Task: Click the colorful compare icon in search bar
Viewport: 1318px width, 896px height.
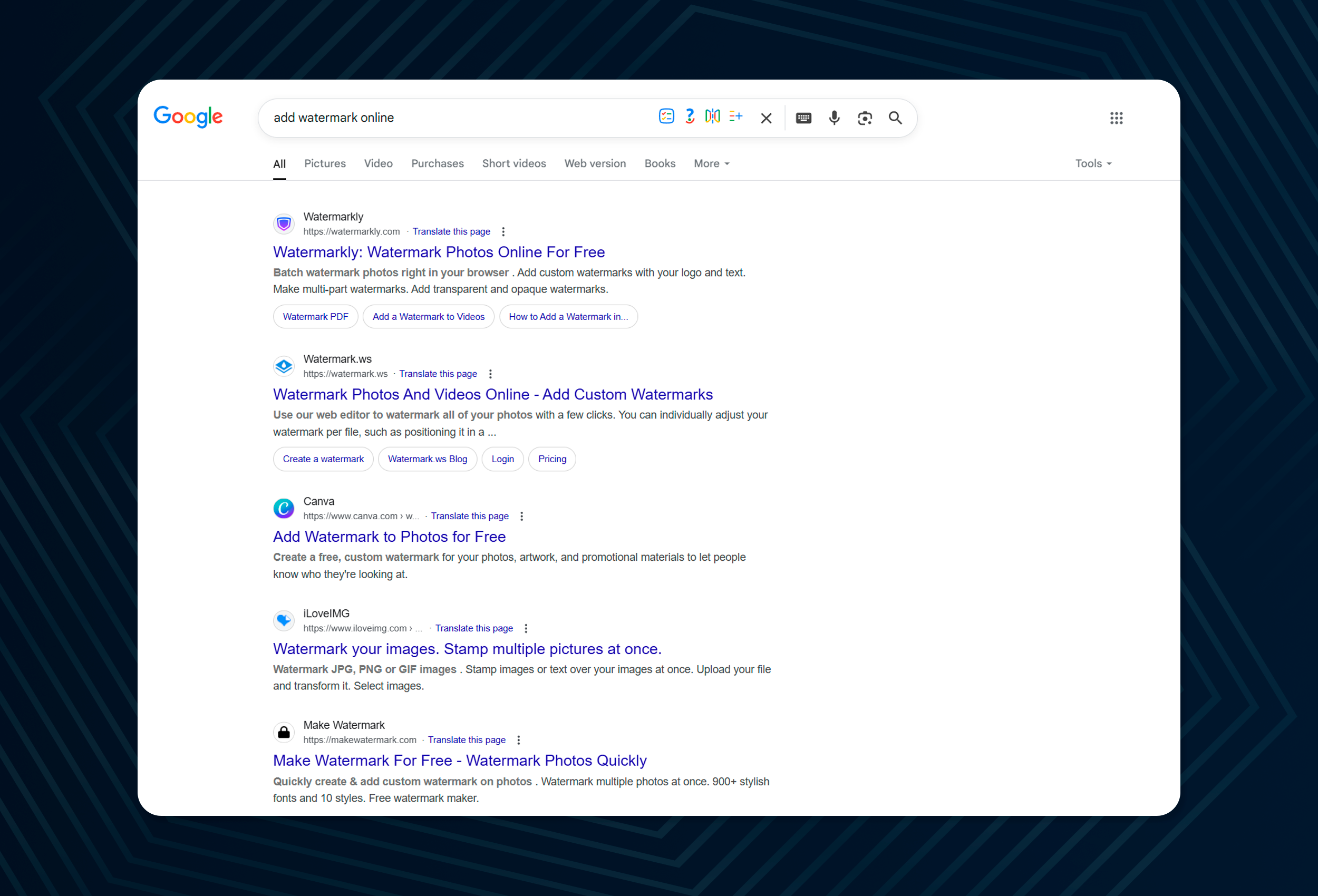Action: tap(712, 116)
